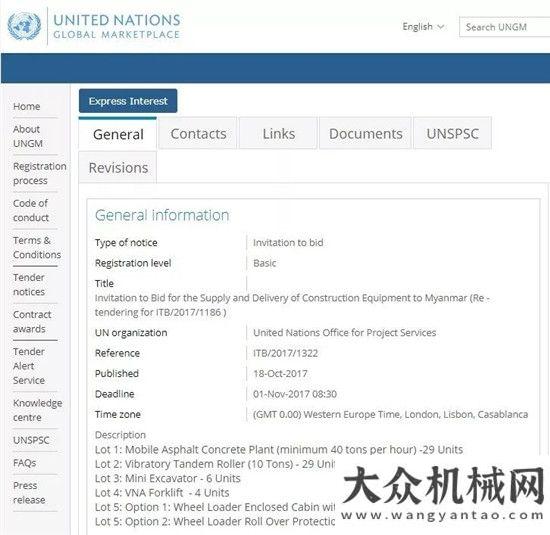This screenshot has height=535, width=550.
Task: Go to Home in sidebar
Action: (27, 106)
